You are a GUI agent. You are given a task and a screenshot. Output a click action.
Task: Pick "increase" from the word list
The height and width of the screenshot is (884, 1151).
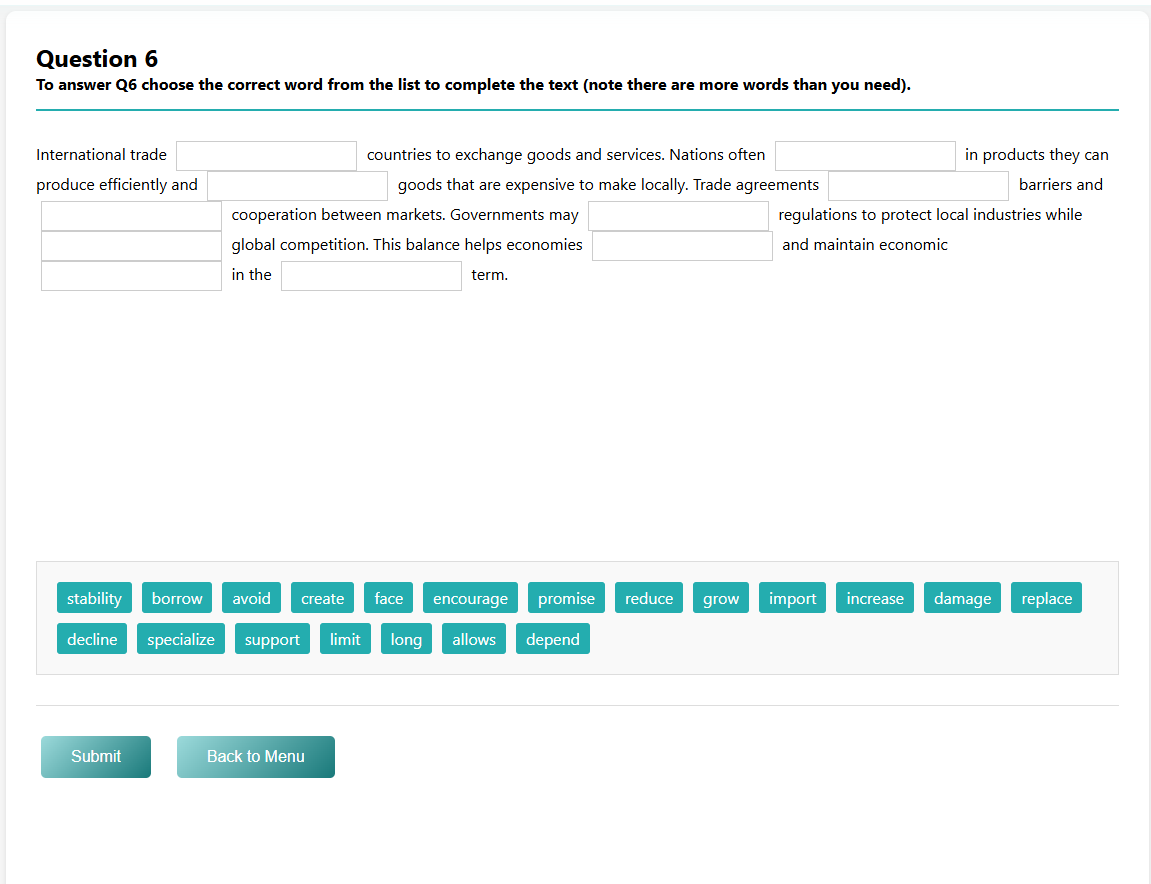874,597
